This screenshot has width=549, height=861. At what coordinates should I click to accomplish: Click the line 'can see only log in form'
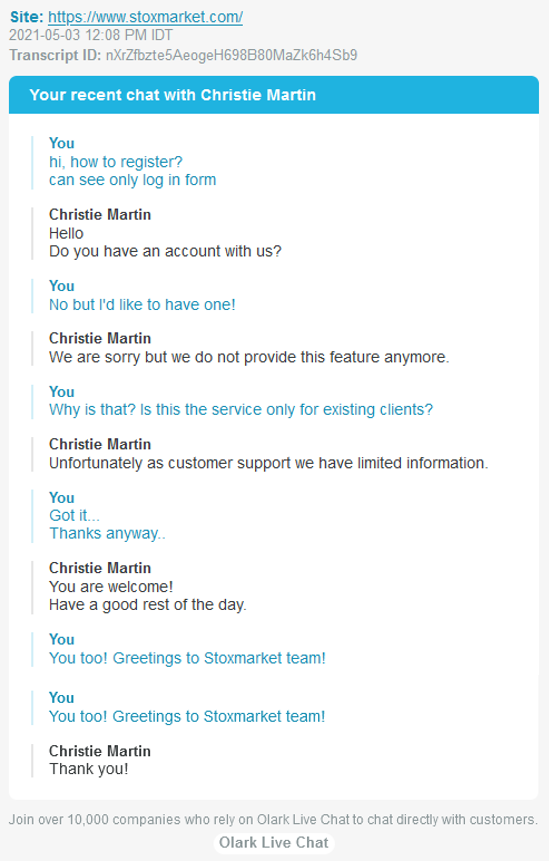(x=132, y=180)
